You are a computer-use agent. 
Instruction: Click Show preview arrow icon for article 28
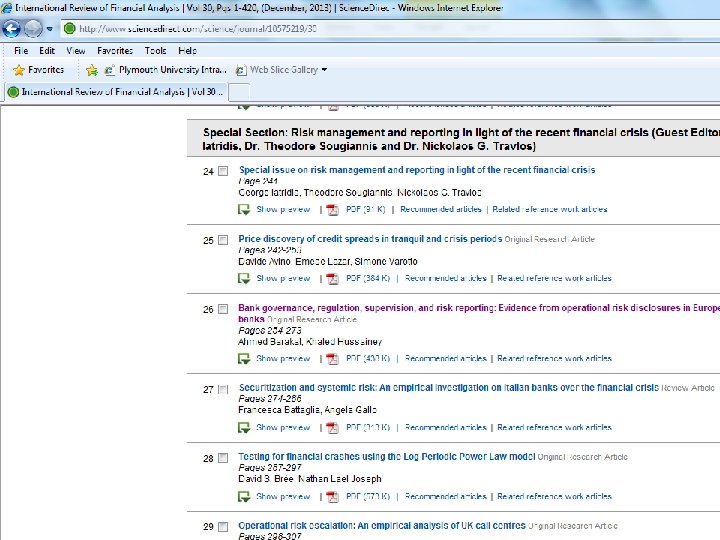pyautogui.click(x=244, y=497)
